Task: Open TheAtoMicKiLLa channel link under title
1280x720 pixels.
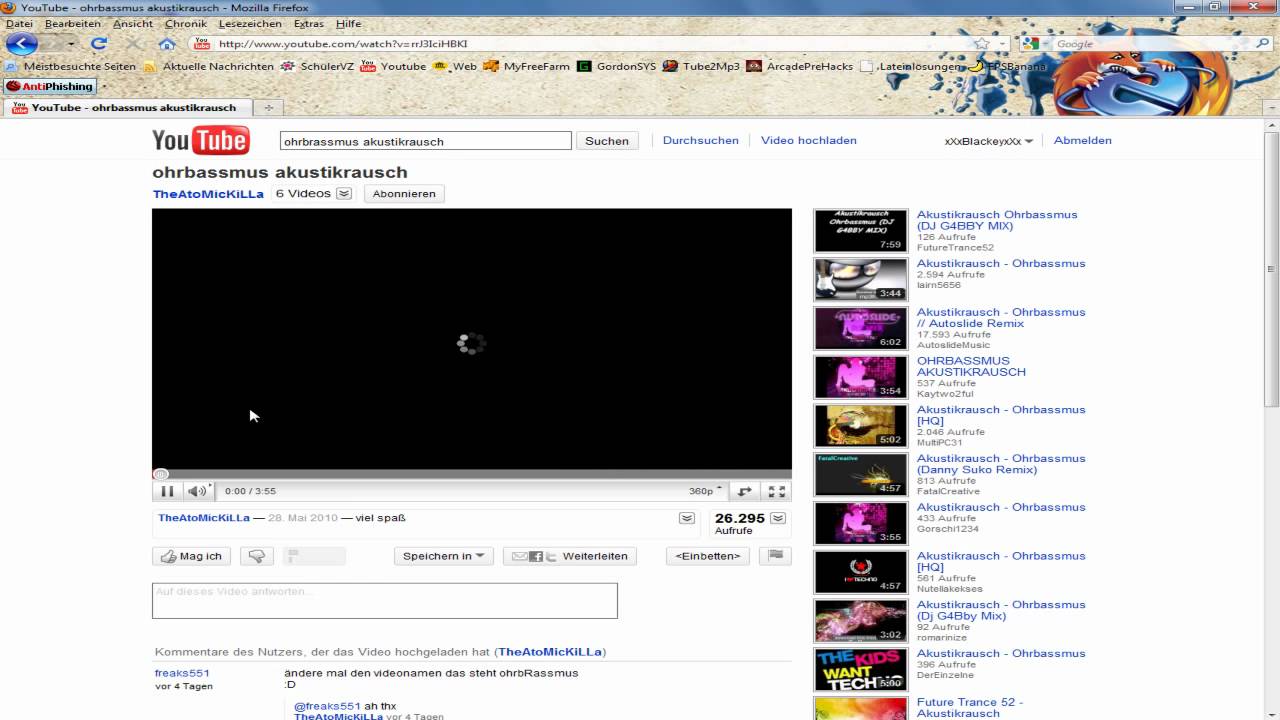Action: coord(208,194)
